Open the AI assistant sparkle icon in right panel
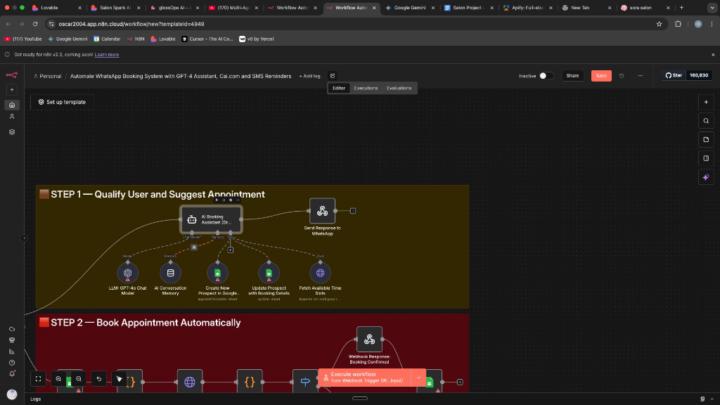720x405 pixels. [x=706, y=177]
